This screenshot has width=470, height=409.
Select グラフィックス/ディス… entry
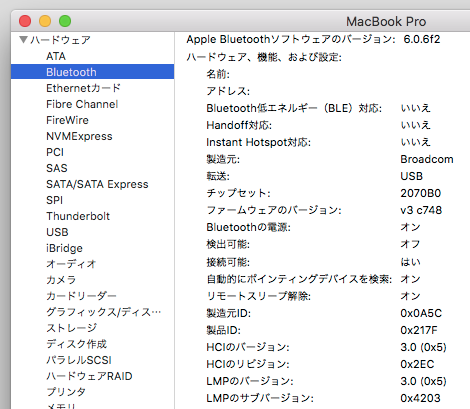[103, 312]
